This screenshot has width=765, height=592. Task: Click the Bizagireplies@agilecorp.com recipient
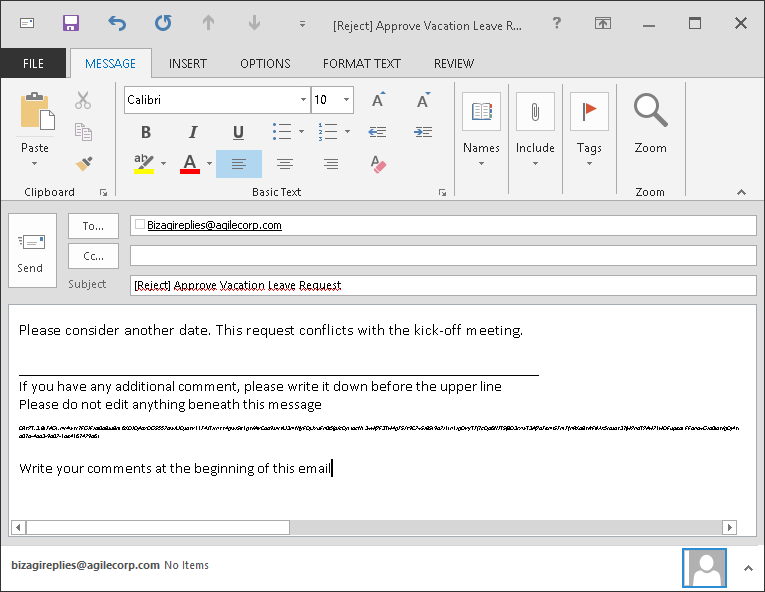(x=214, y=225)
